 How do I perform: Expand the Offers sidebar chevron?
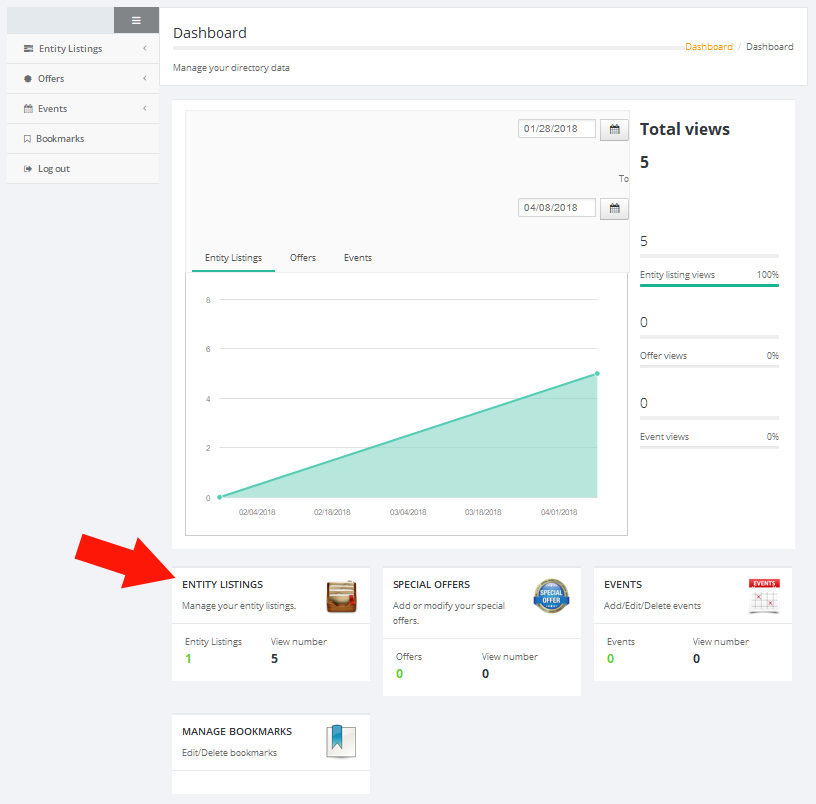point(145,79)
